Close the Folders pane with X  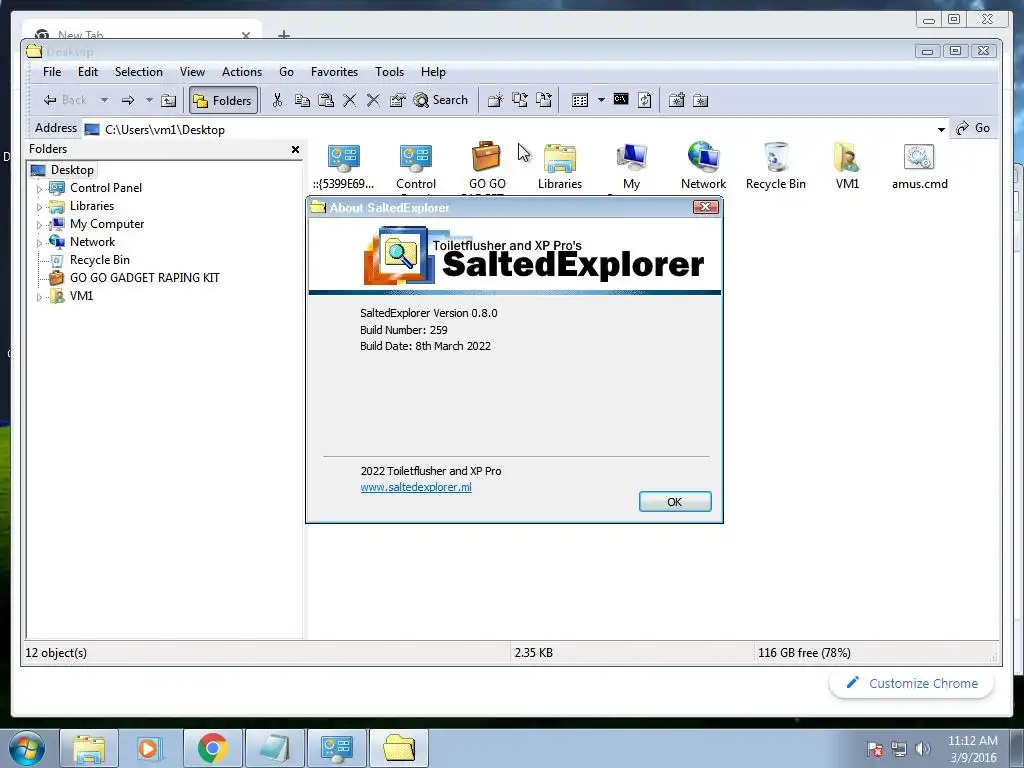[295, 150]
